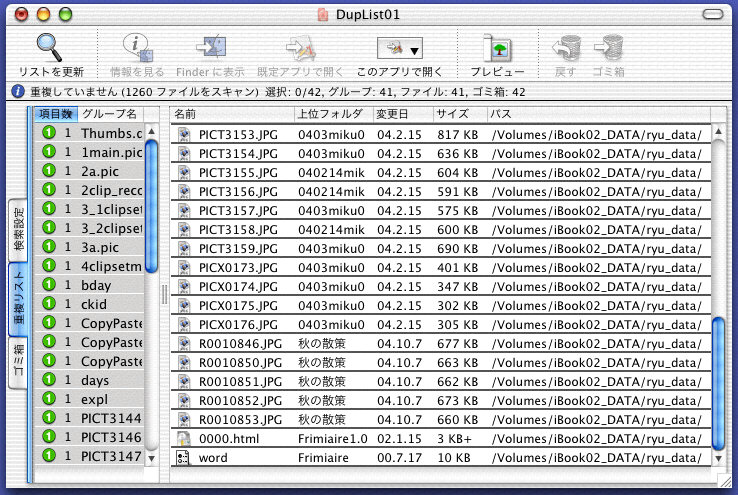
Task: Click group list blue scrollbar thumb
Action: pos(152,206)
